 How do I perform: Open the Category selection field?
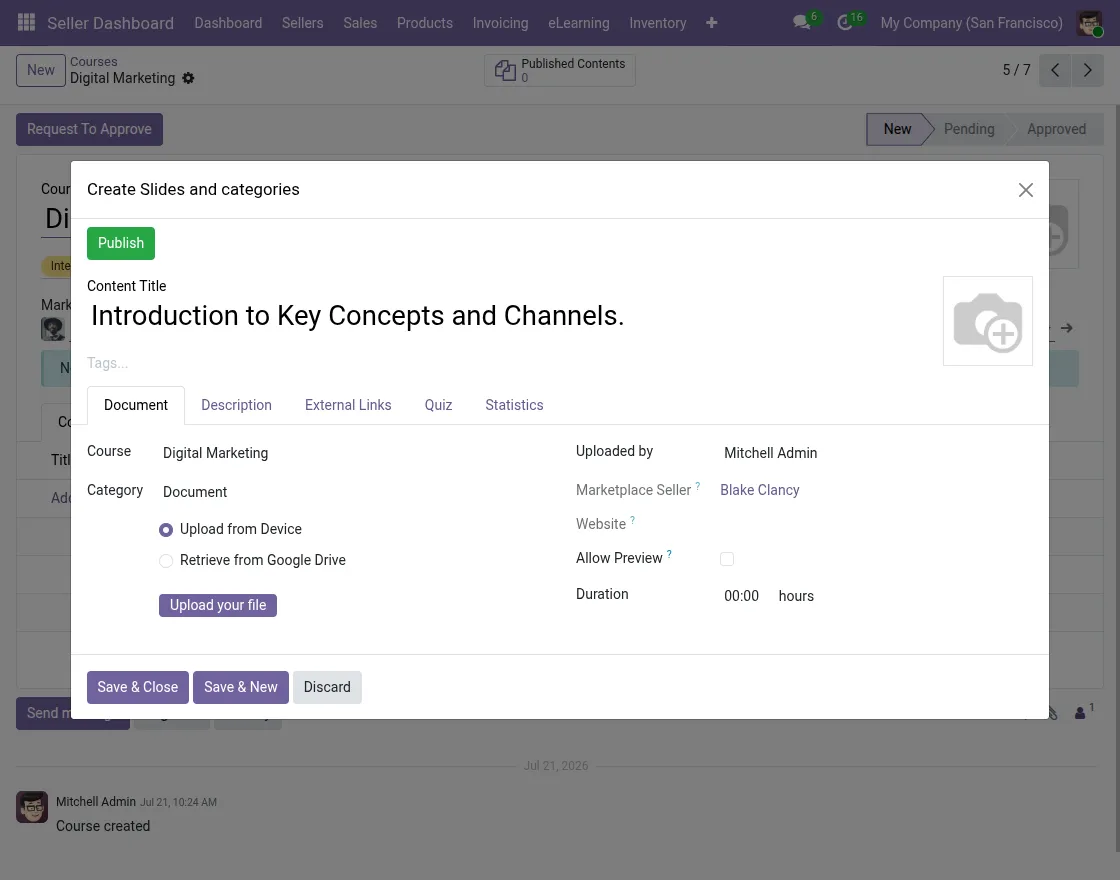[353, 492]
